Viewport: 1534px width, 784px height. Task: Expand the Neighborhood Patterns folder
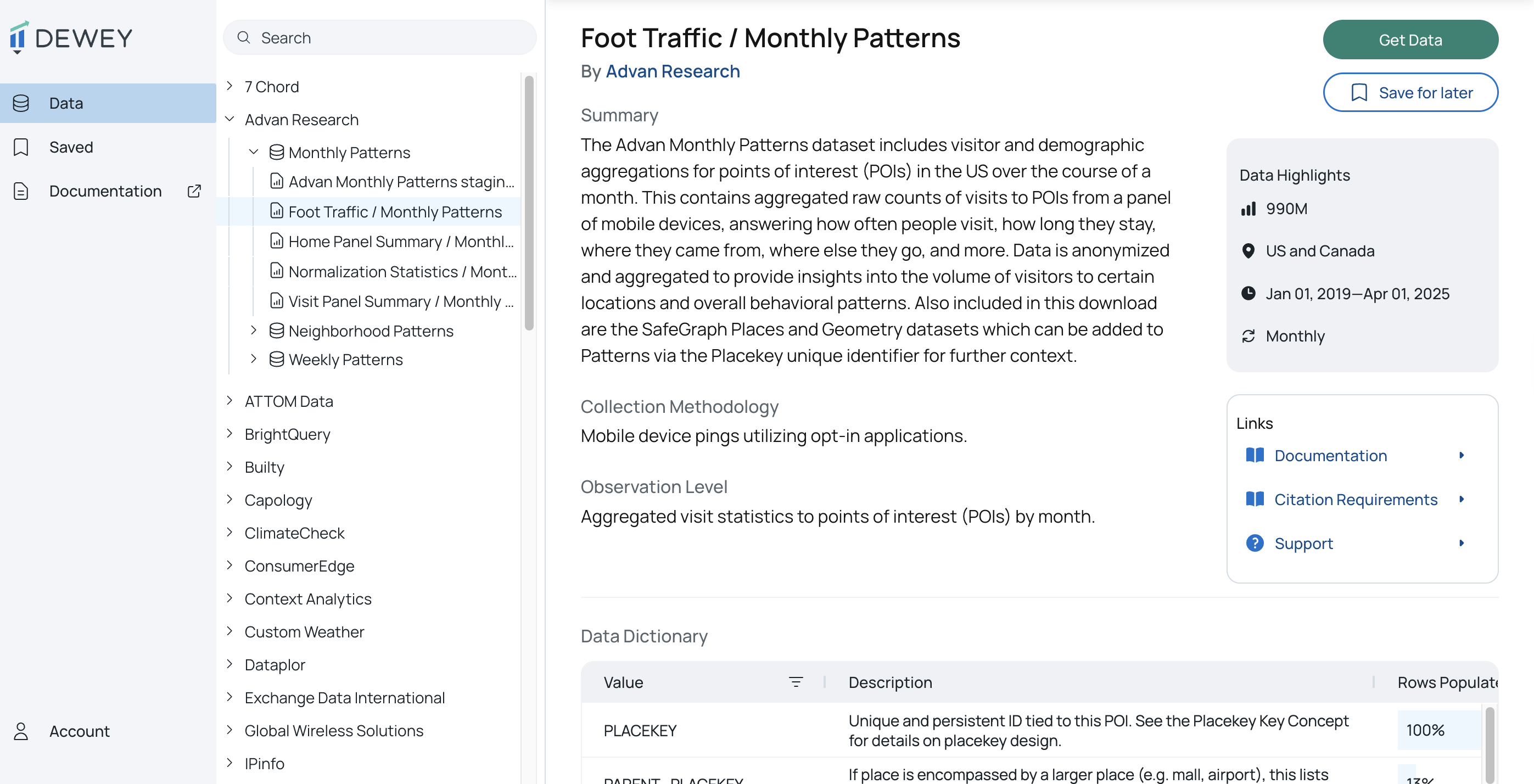pyautogui.click(x=254, y=330)
